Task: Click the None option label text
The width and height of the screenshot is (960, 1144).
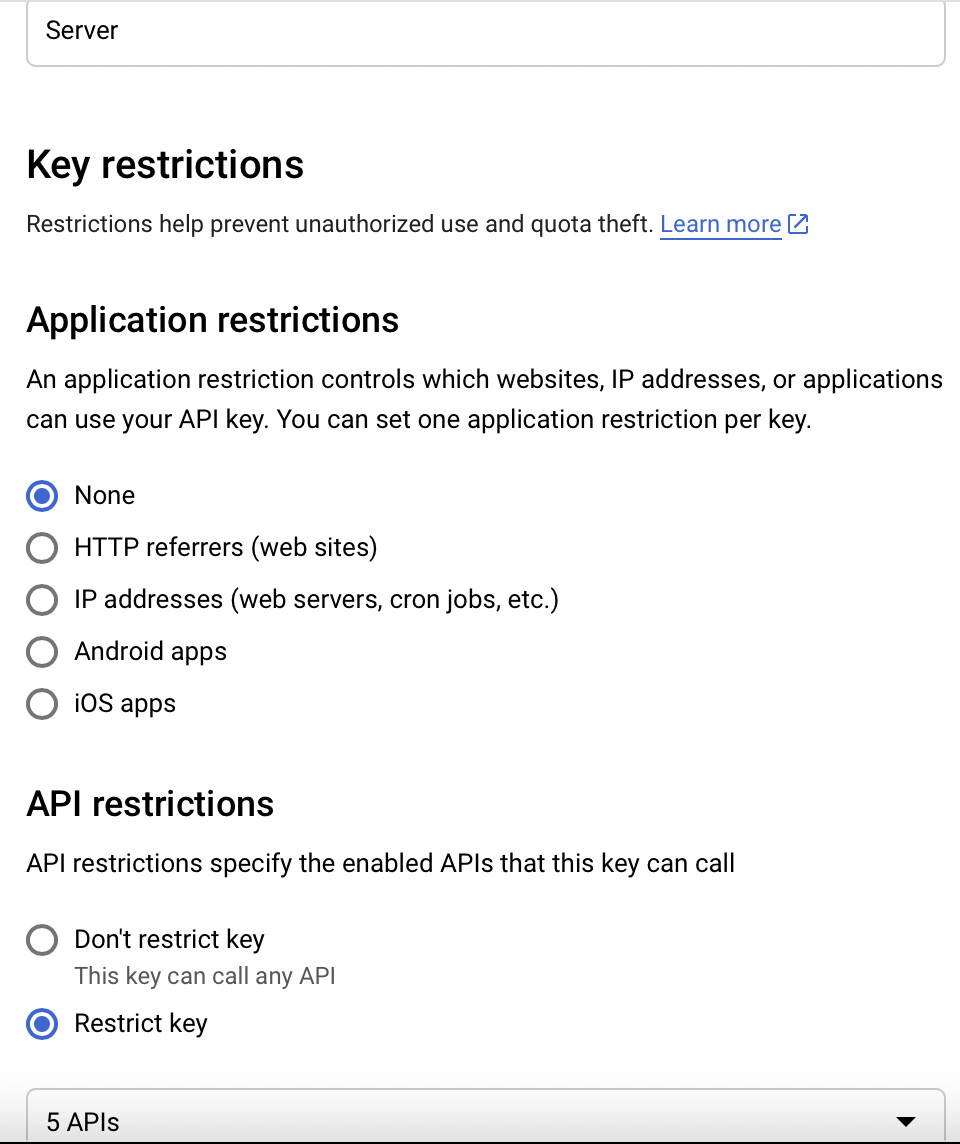Action: tap(104, 495)
